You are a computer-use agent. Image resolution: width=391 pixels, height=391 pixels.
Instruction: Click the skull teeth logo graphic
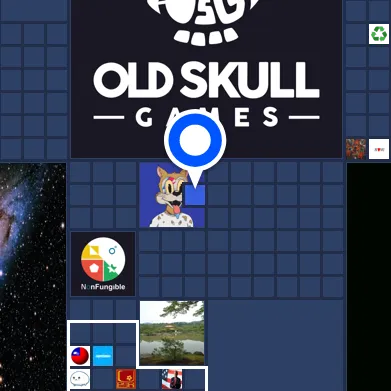(207, 22)
